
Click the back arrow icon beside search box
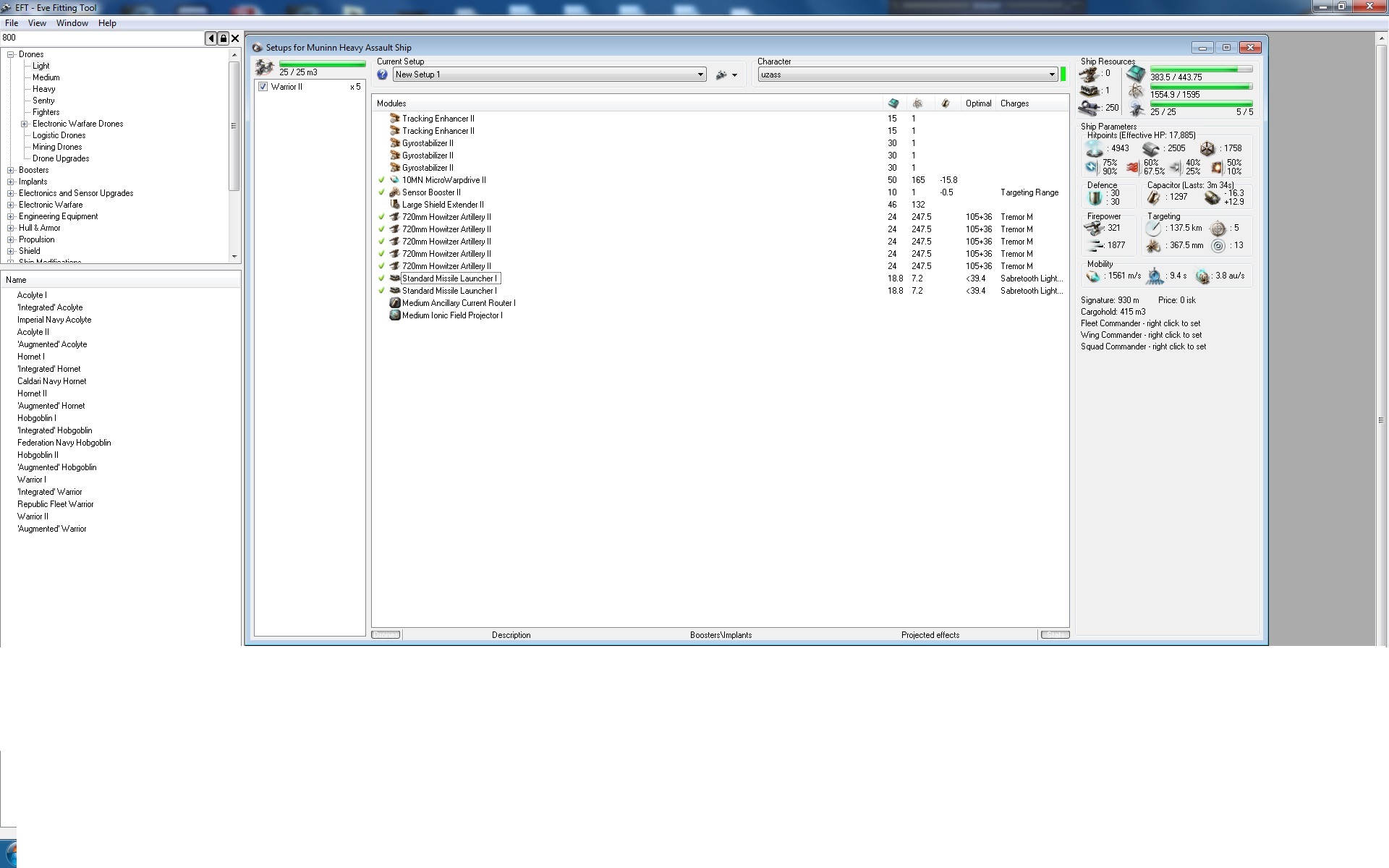coord(211,38)
